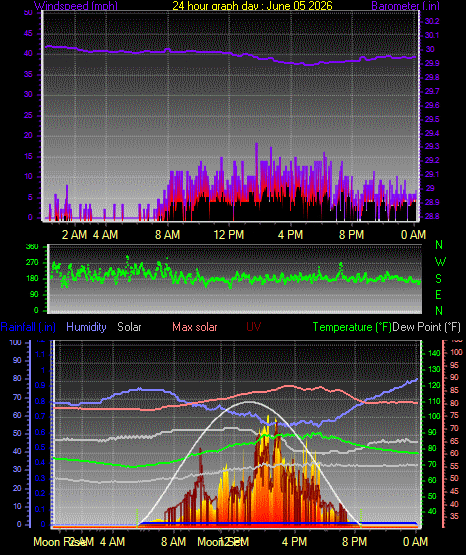Click the "4 PM" label under the windspeed graph
Viewport: 466px width, 555px height.
pyautogui.click(x=290, y=234)
